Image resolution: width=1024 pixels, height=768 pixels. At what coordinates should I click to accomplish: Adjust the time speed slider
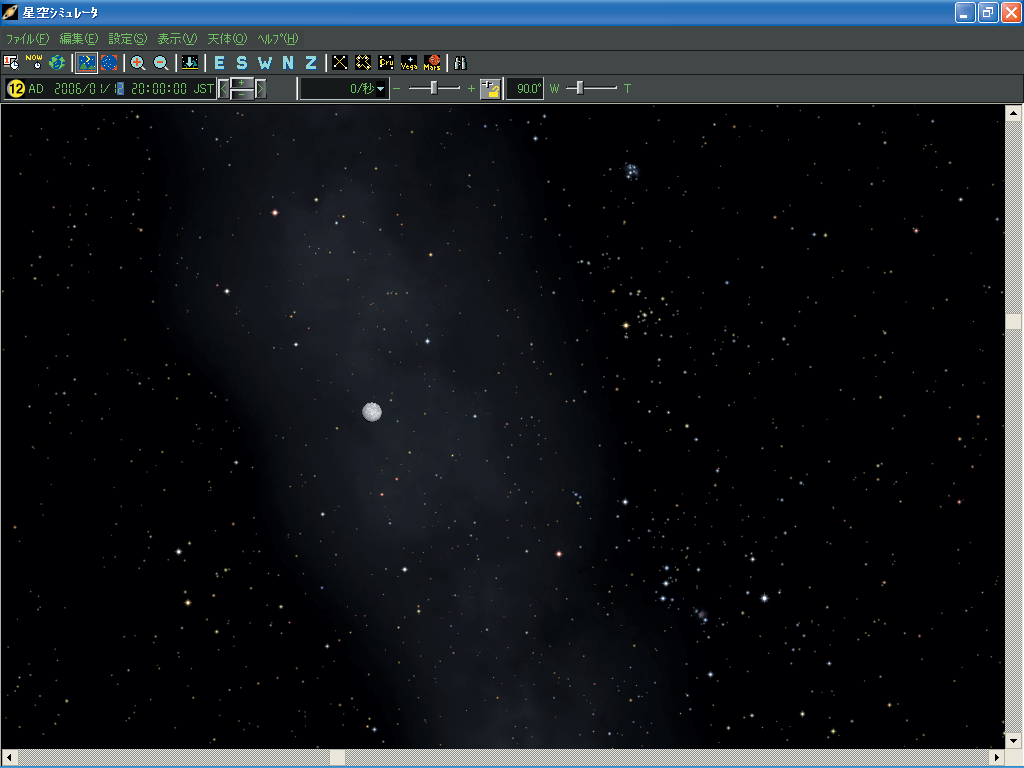(434, 88)
